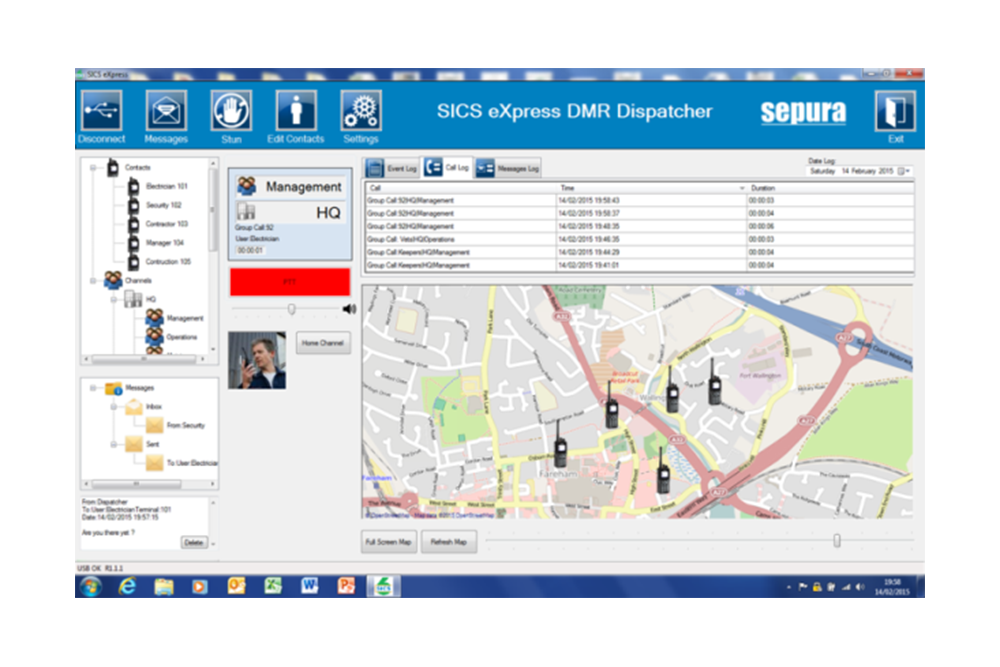Select the Management channel in tree
The image size is (1000, 667).
184,318
